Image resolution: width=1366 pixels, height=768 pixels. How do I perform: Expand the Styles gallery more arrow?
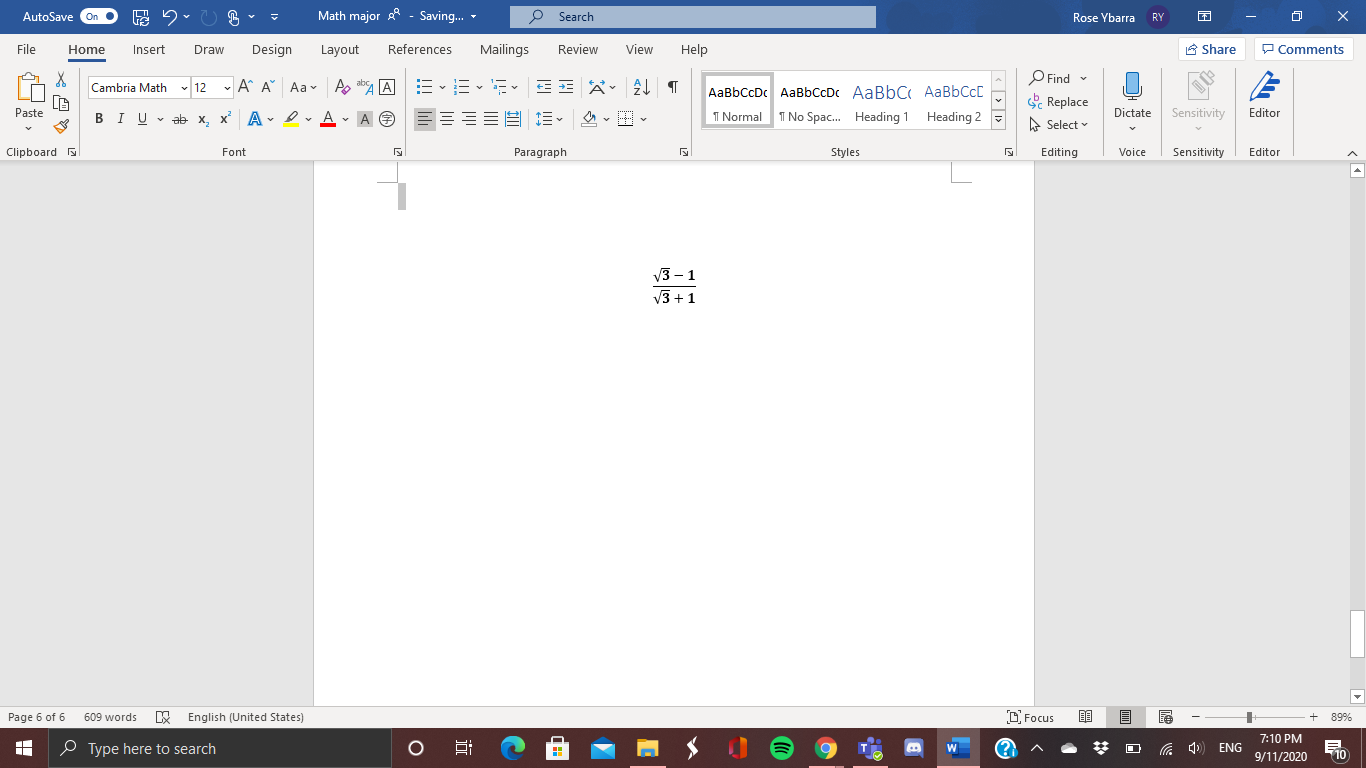coord(998,120)
